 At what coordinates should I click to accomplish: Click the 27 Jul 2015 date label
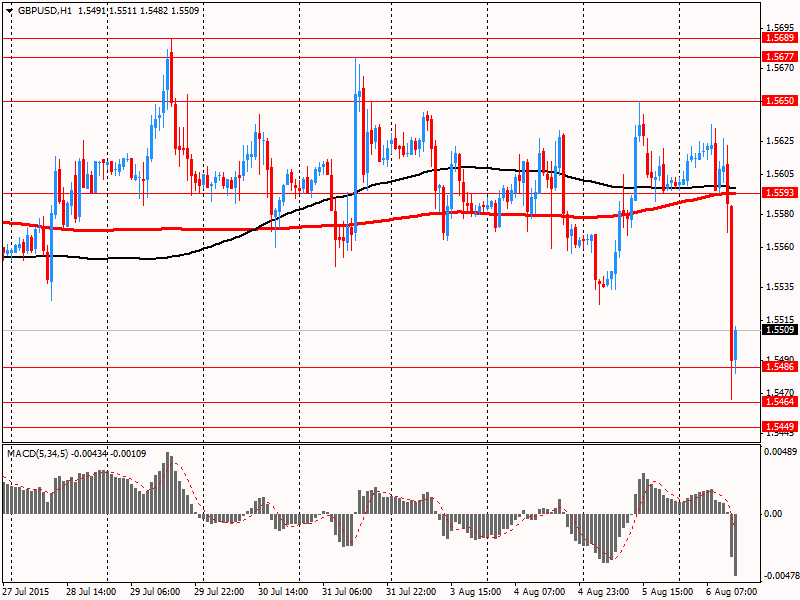[29, 592]
